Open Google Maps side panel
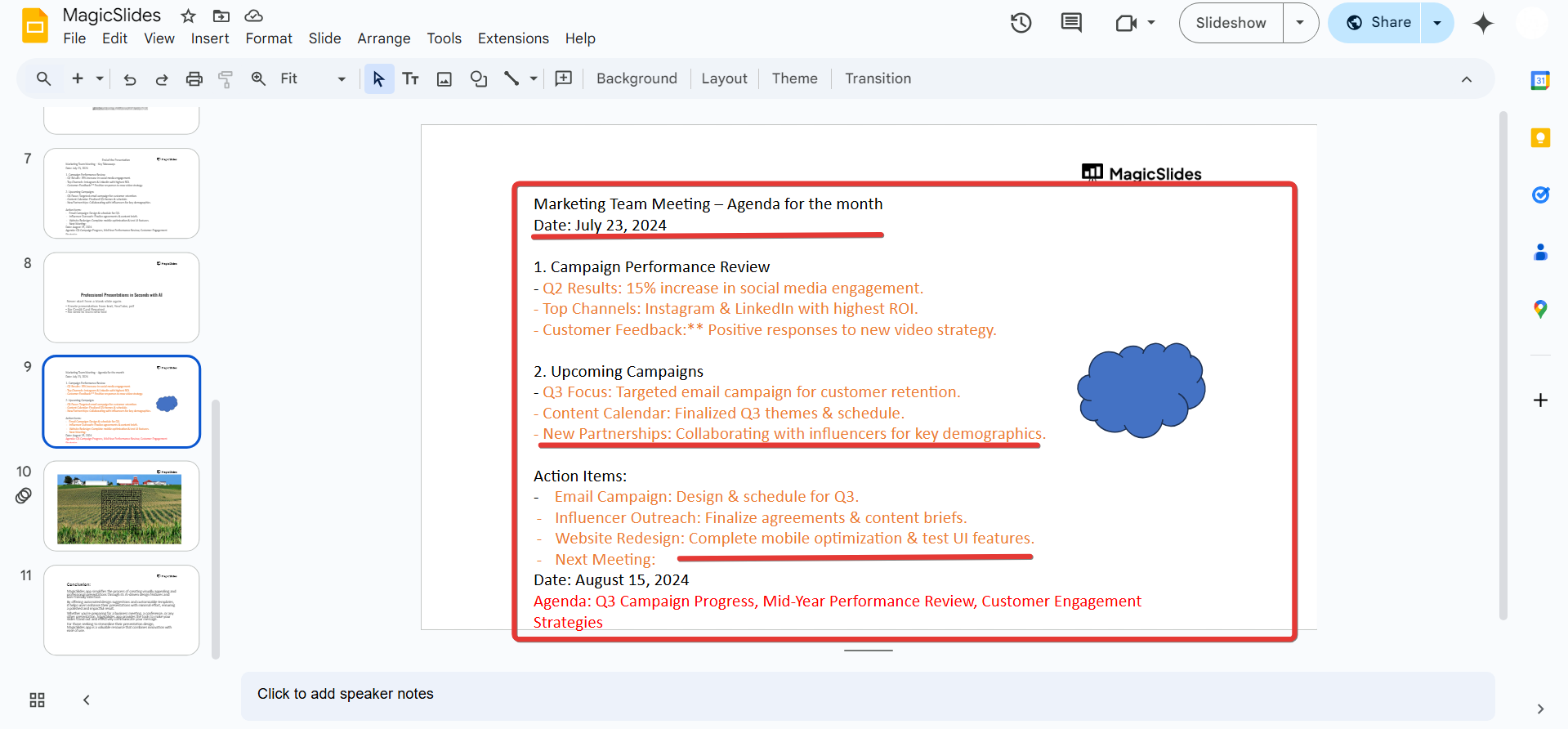 tap(1540, 309)
